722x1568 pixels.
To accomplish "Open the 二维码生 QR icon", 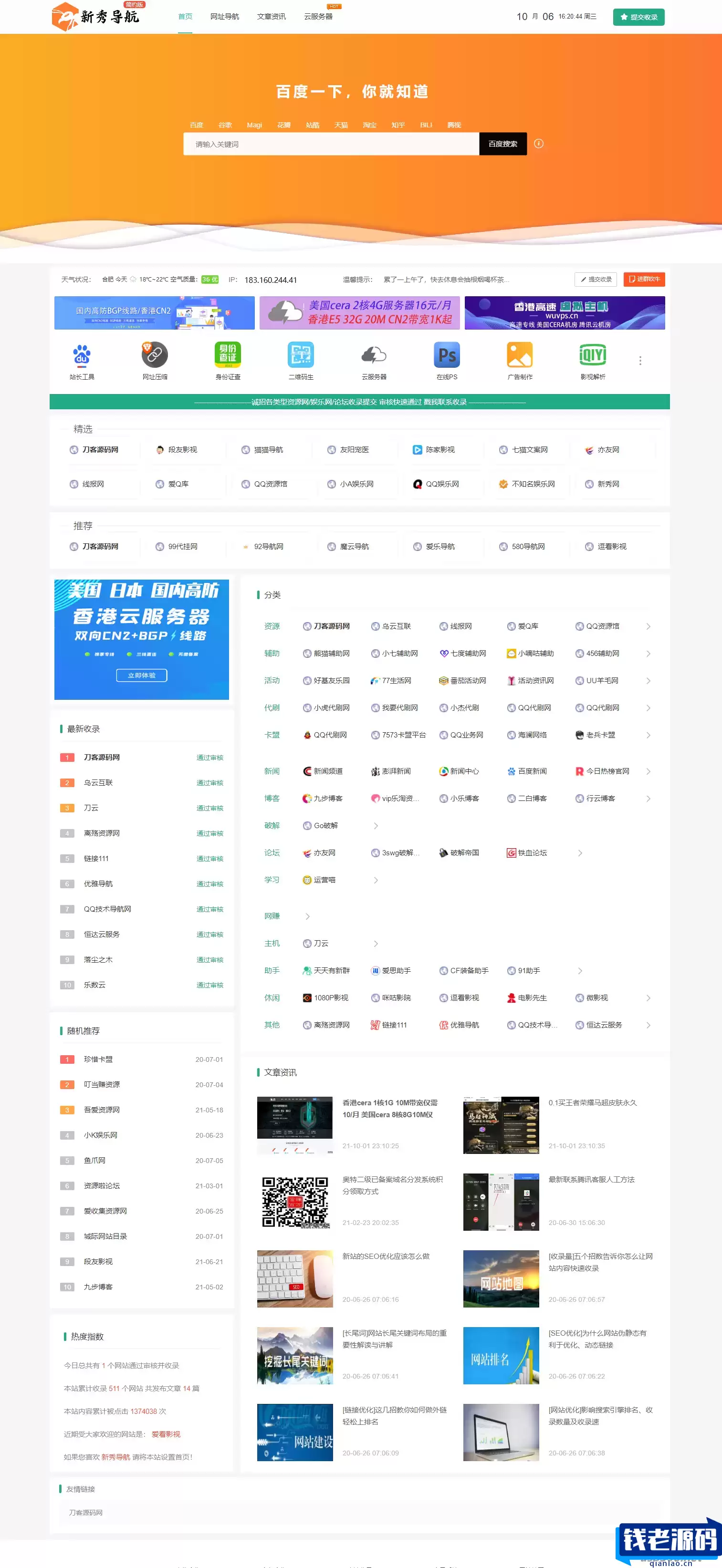I will [301, 355].
